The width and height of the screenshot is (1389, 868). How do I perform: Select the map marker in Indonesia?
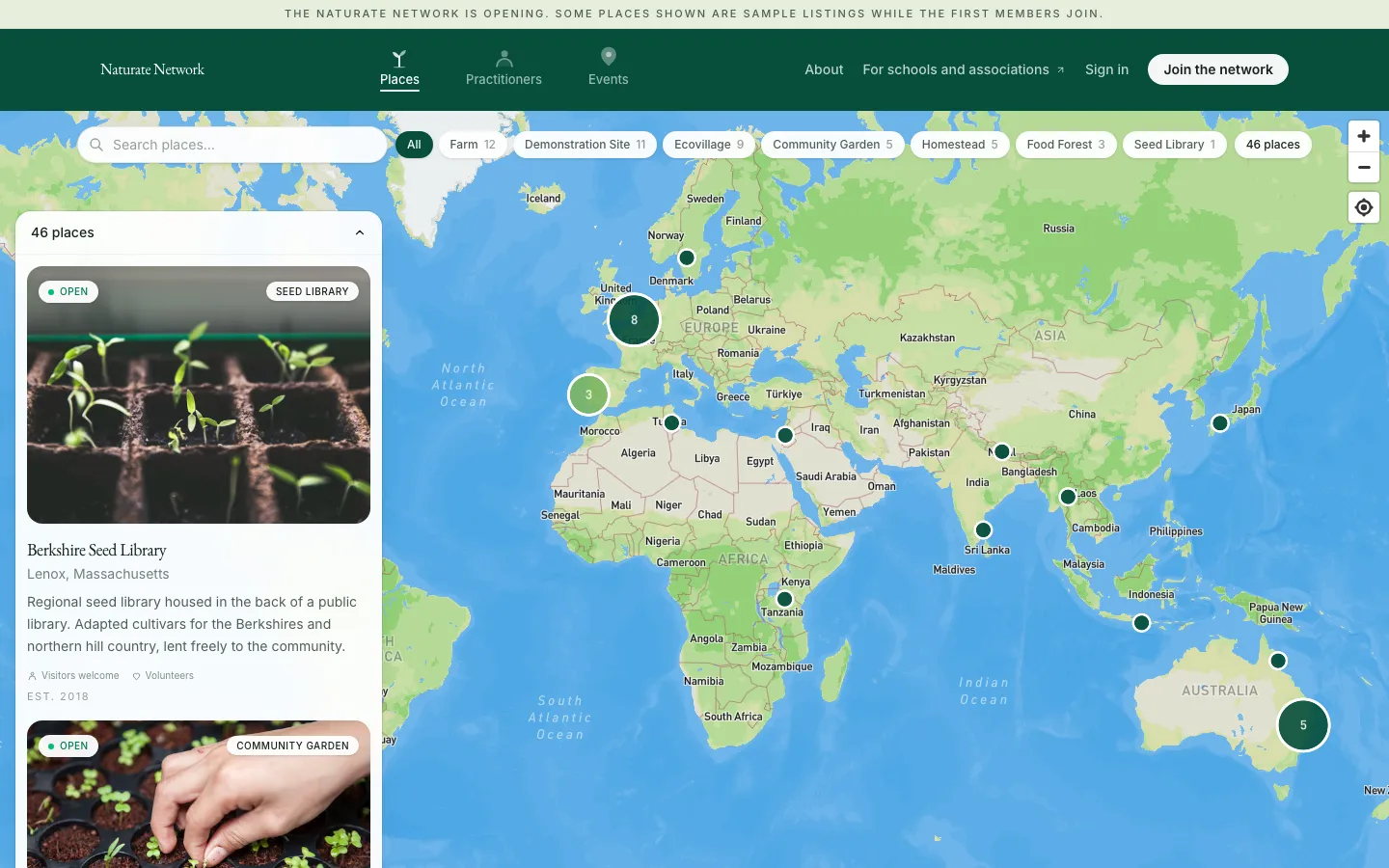1142,623
